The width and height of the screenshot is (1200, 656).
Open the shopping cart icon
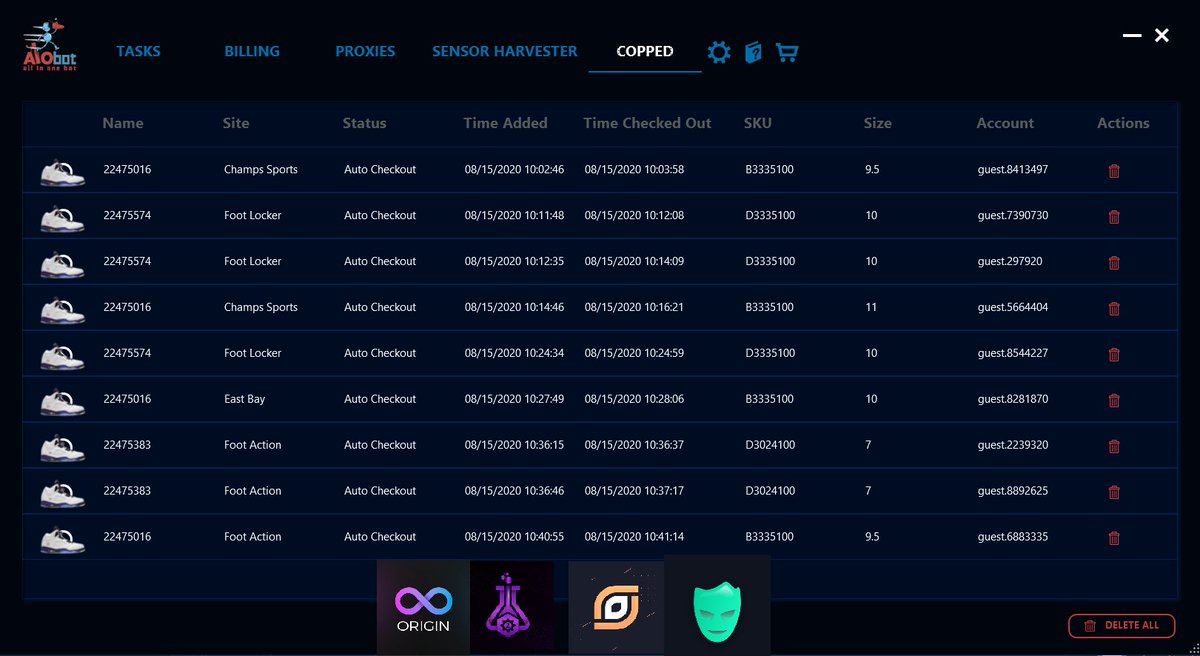click(x=787, y=52)
